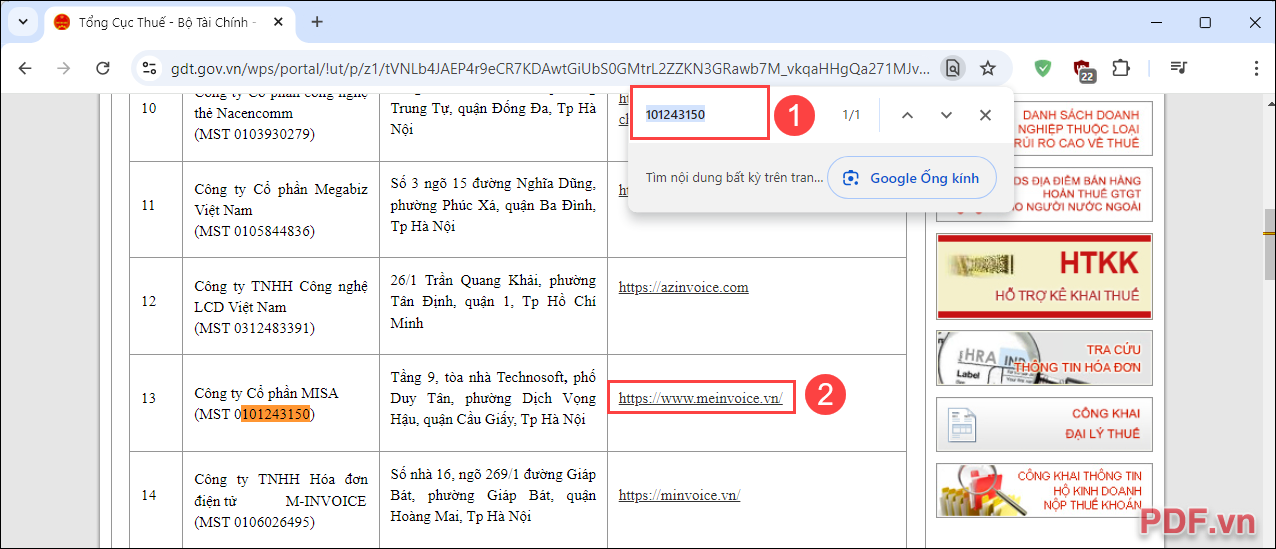Close the find-in-page bar
The image size is (1276, 549).
pyautogui.click(x=985, y=115)
